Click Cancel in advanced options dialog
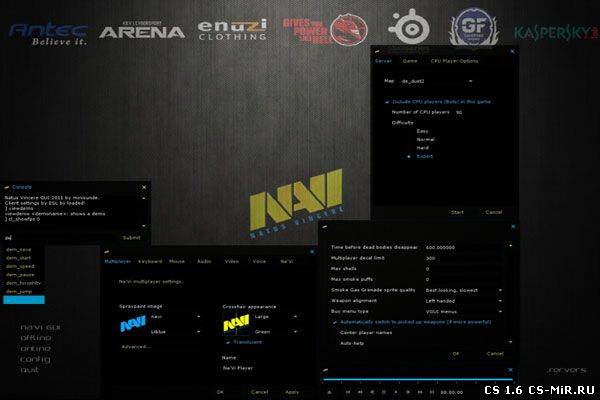 tap(495, 354)
